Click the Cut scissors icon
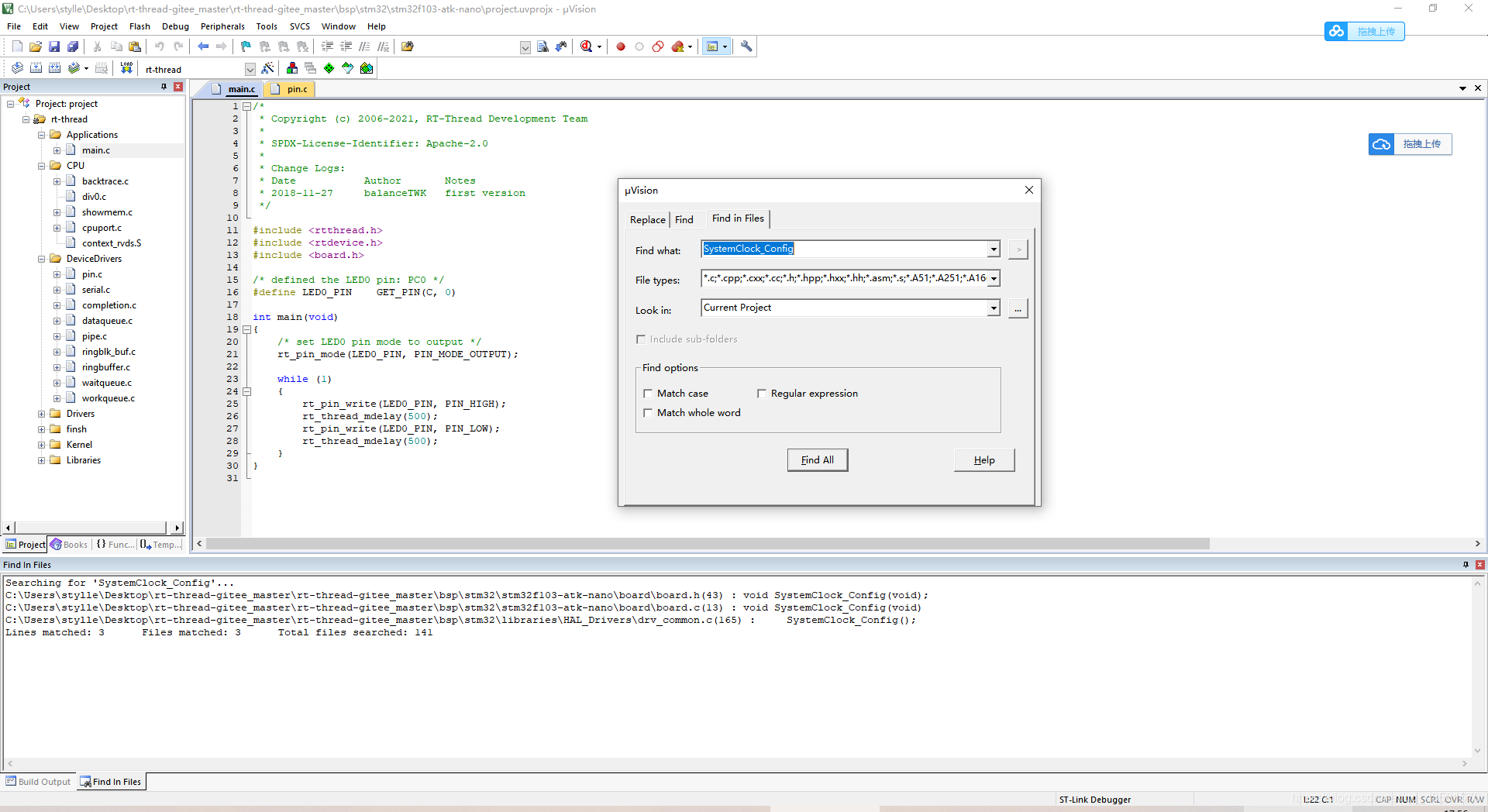The height and width of the screenshot is (812, 1488). (98, 46)
